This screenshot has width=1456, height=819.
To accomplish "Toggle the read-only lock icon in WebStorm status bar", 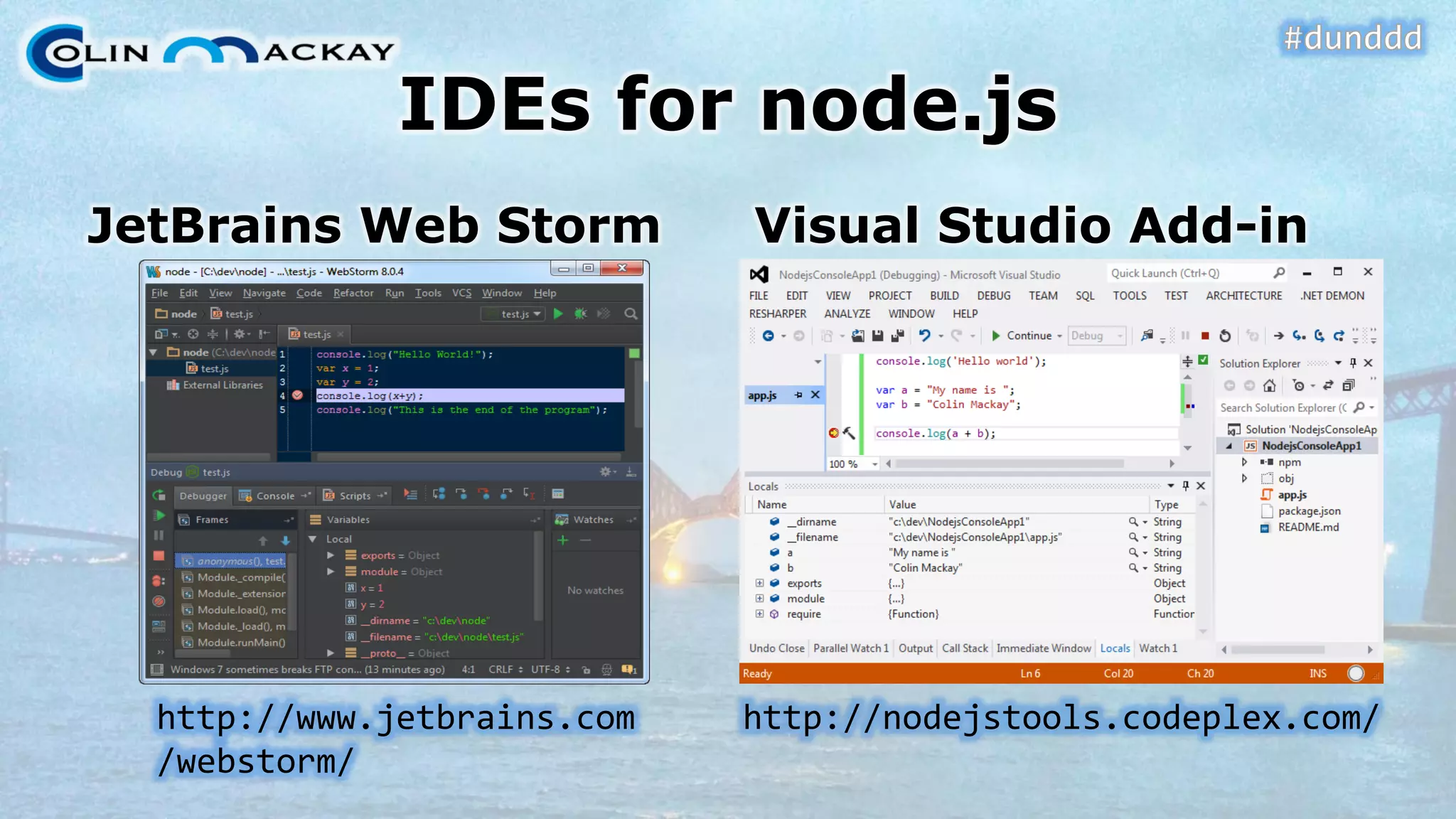I will [586, 670].
